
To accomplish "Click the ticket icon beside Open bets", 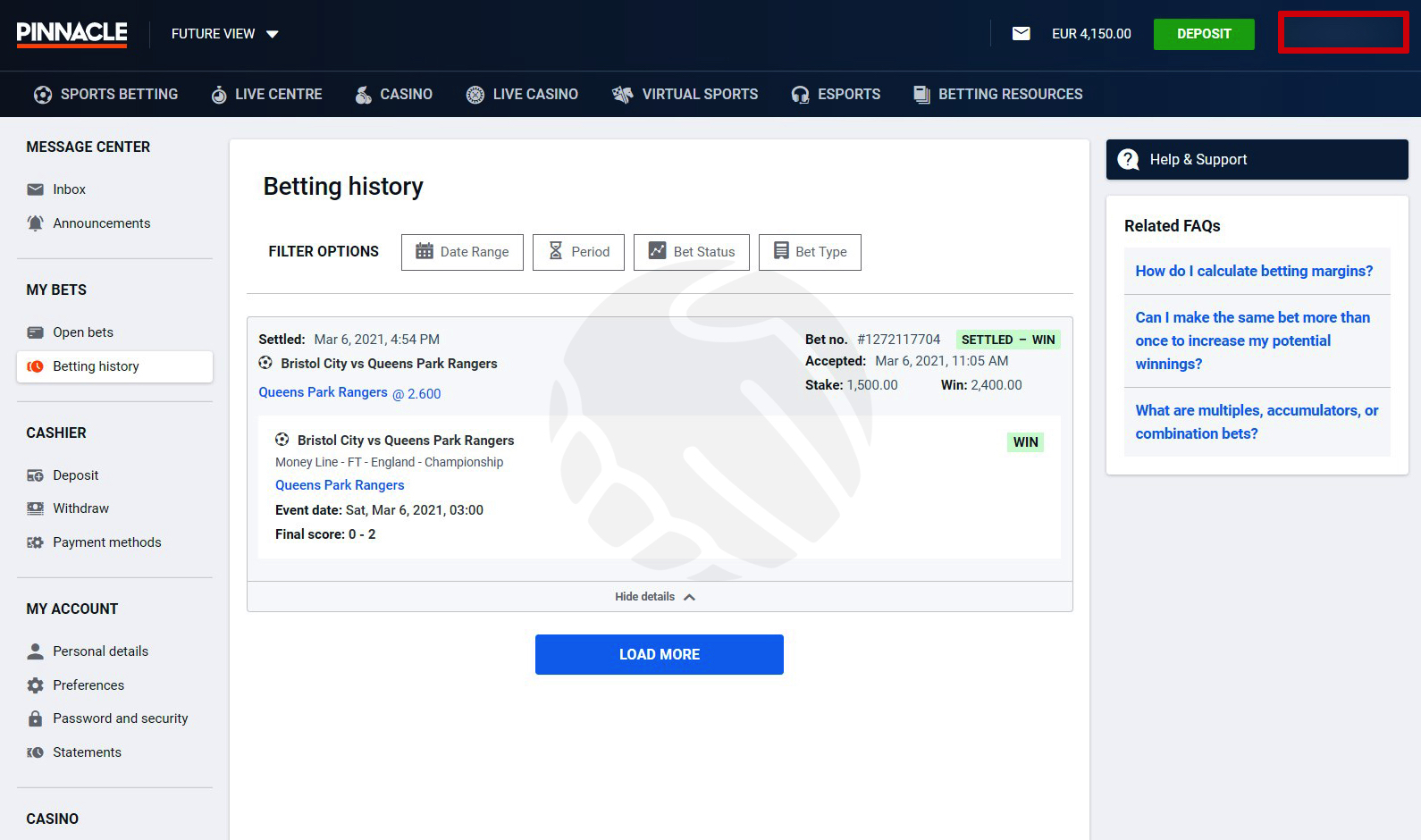I will (x=35, y=332).
